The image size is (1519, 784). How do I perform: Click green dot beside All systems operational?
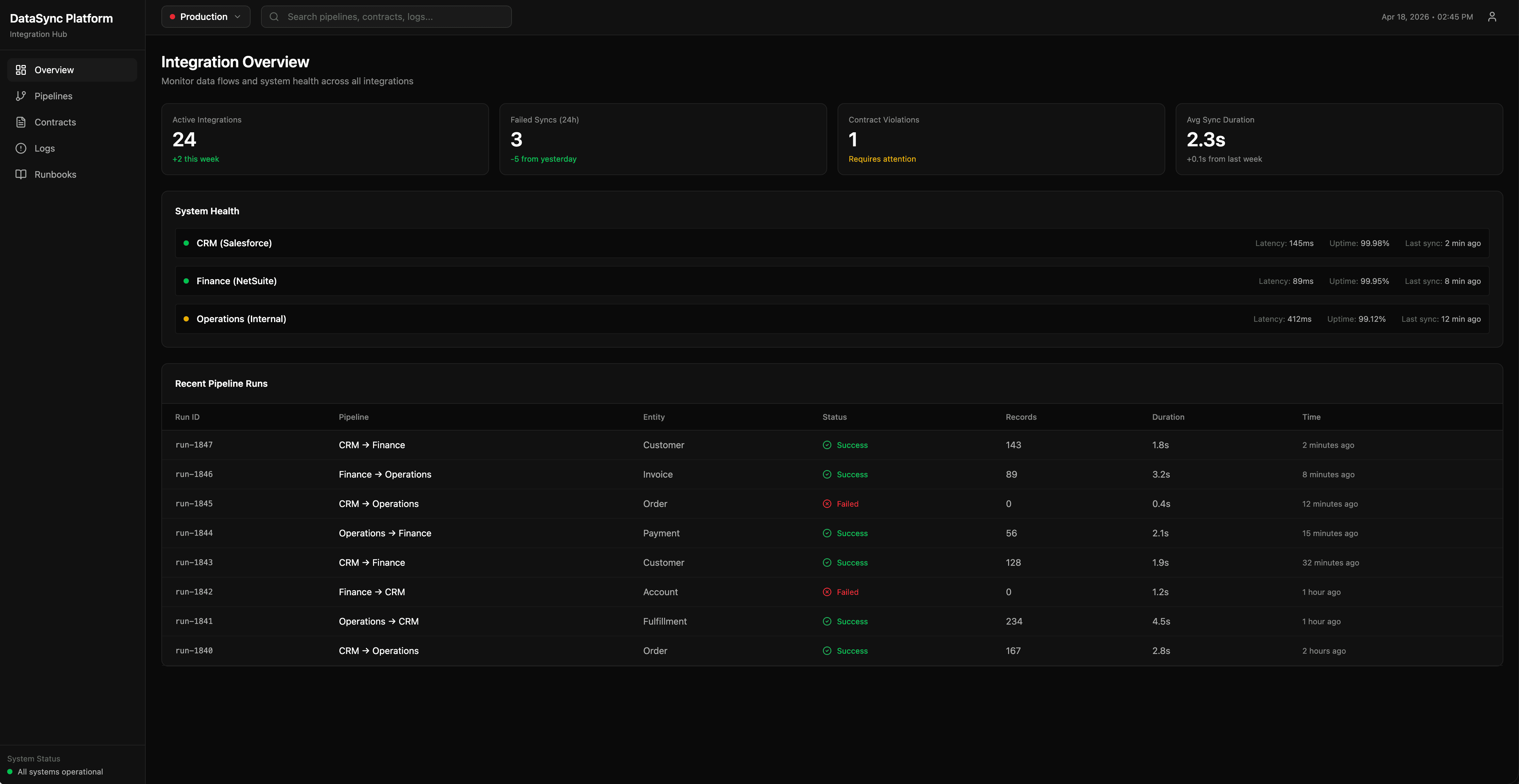tap(10, 772)
